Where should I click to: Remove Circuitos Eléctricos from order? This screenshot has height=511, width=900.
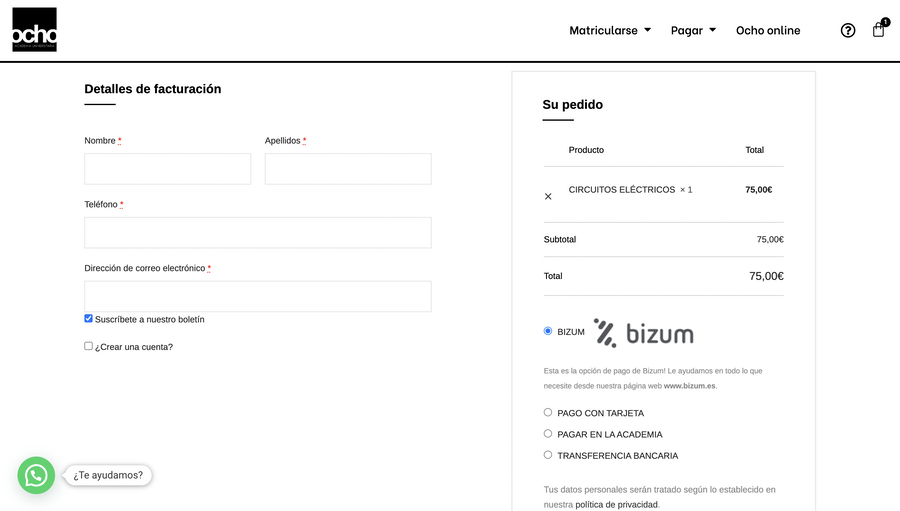pos(548,196)
